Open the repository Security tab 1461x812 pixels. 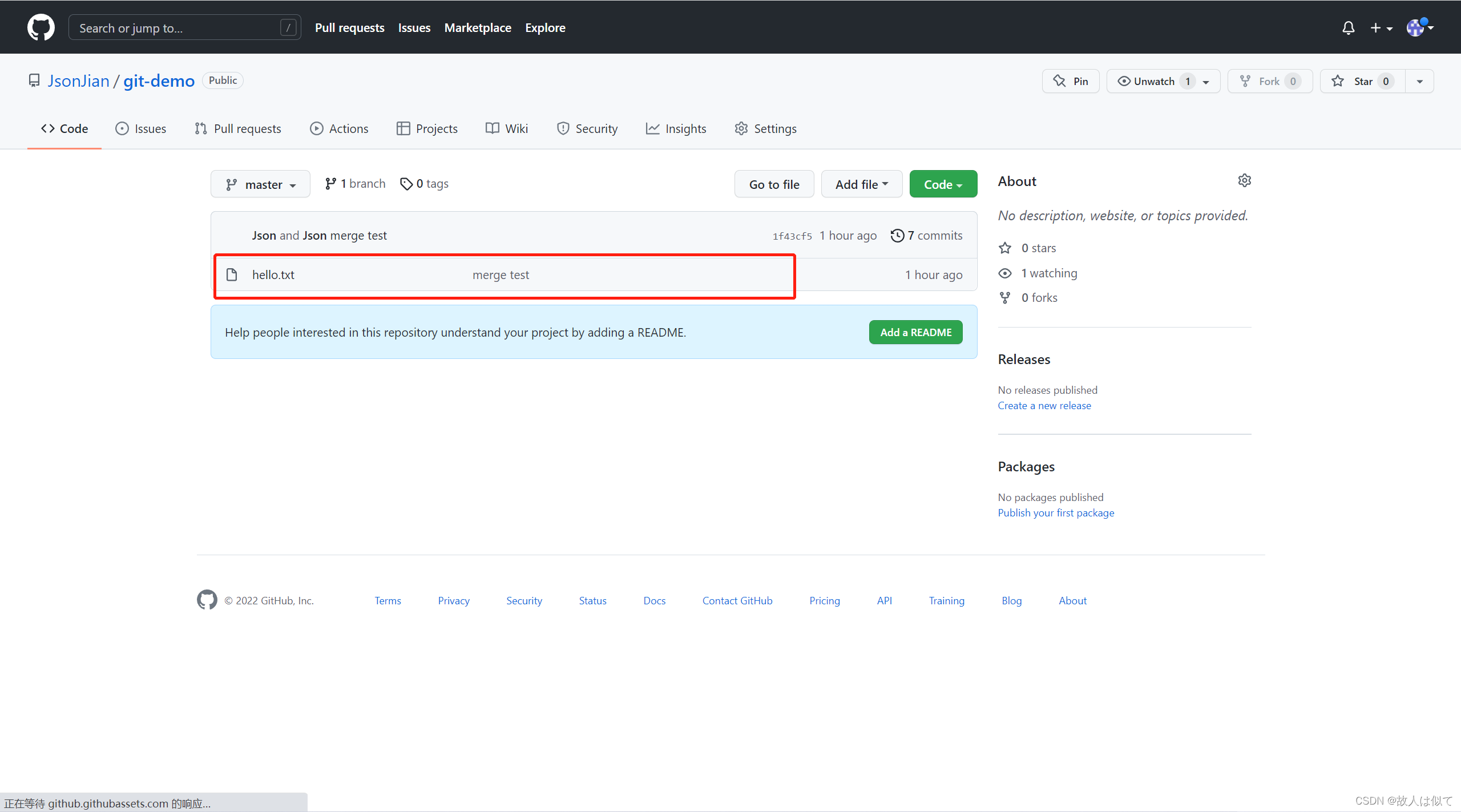pos(587,128)
